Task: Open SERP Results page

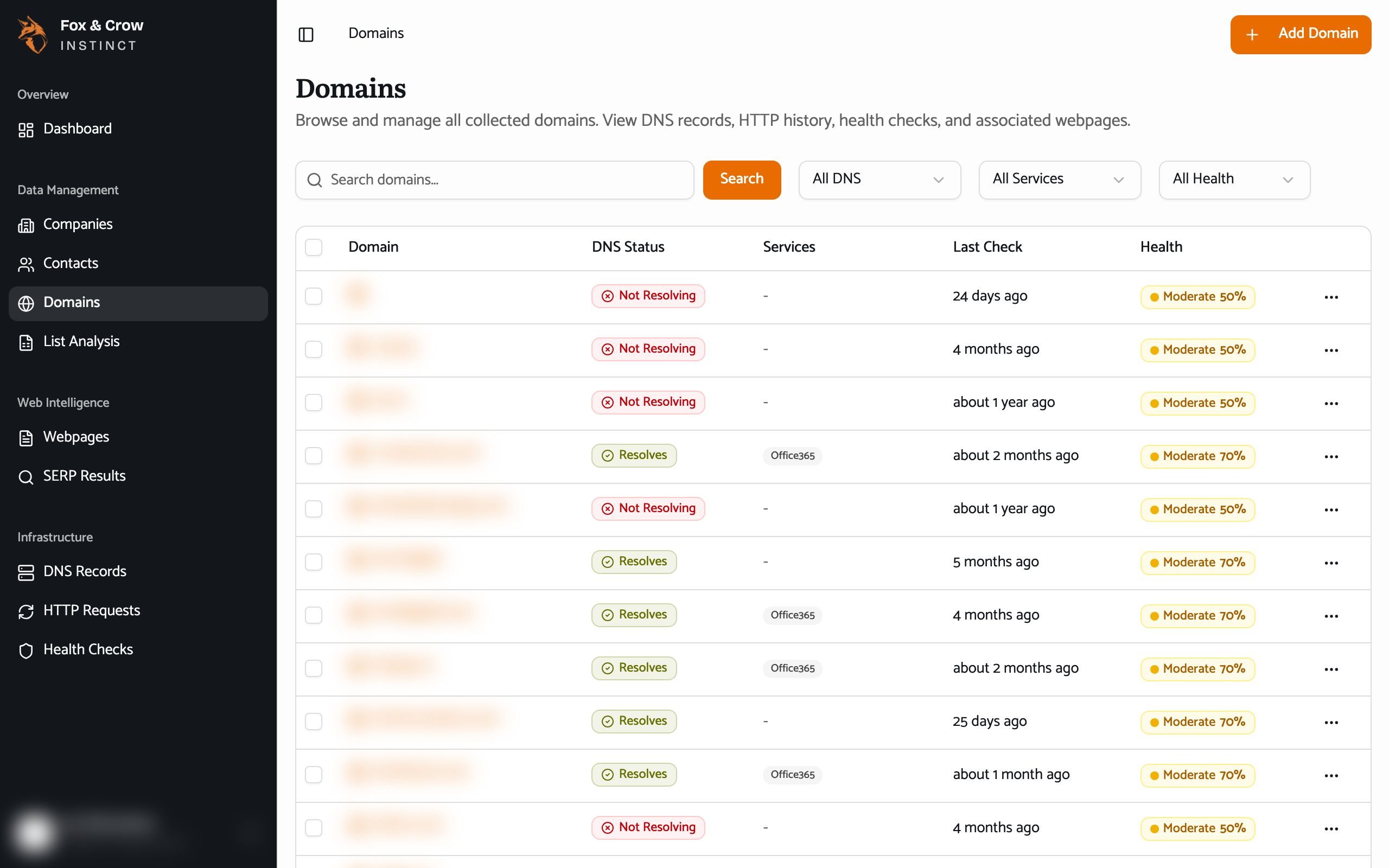Action: point(138,476)
